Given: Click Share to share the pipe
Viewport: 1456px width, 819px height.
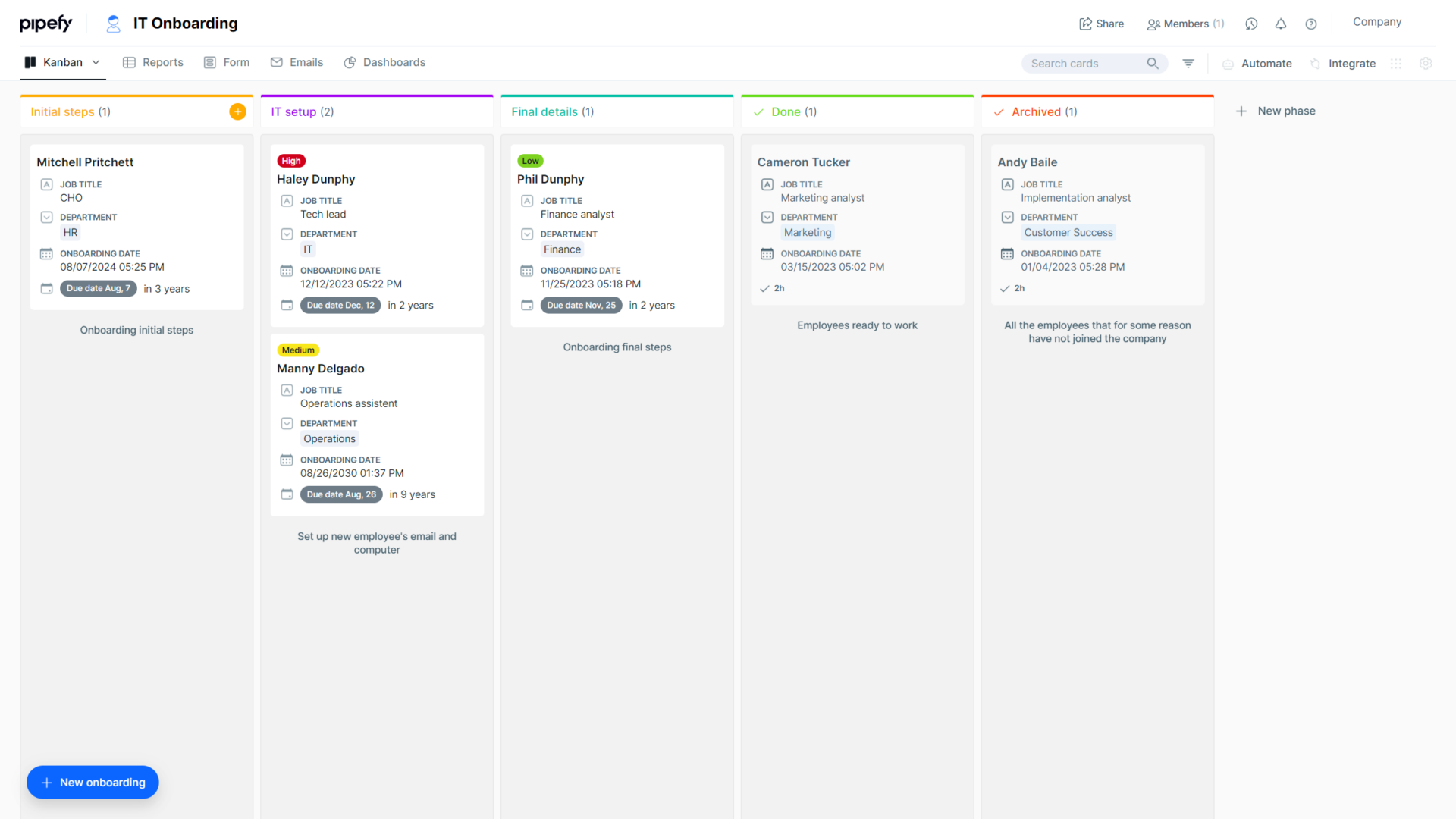Looking at the screenshot, I should tap(1102, 24).
